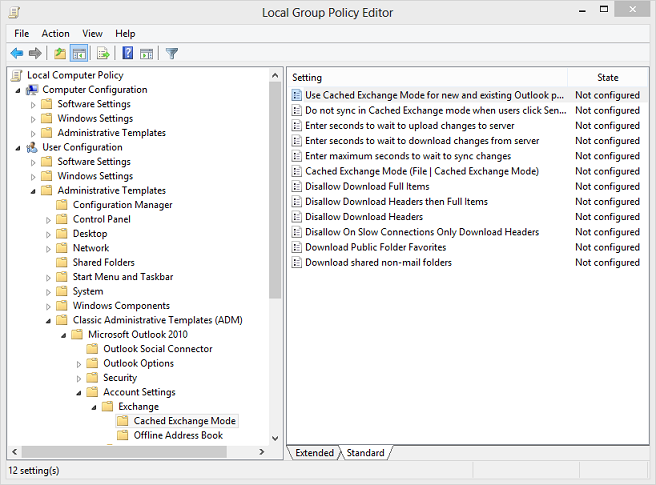Open the File menu
The width and height of the screenshot is (656, 485).
[x=21, y=33]
